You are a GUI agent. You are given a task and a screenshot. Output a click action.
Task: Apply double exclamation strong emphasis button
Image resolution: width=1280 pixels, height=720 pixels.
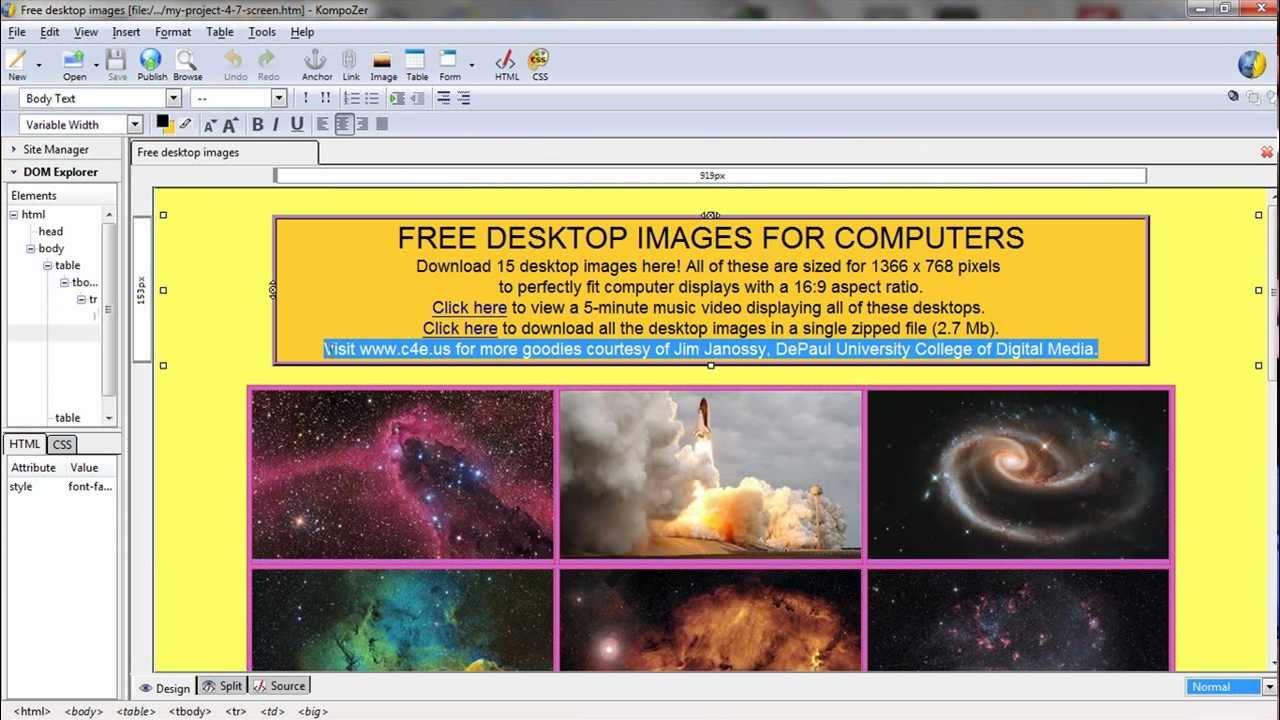325,98
